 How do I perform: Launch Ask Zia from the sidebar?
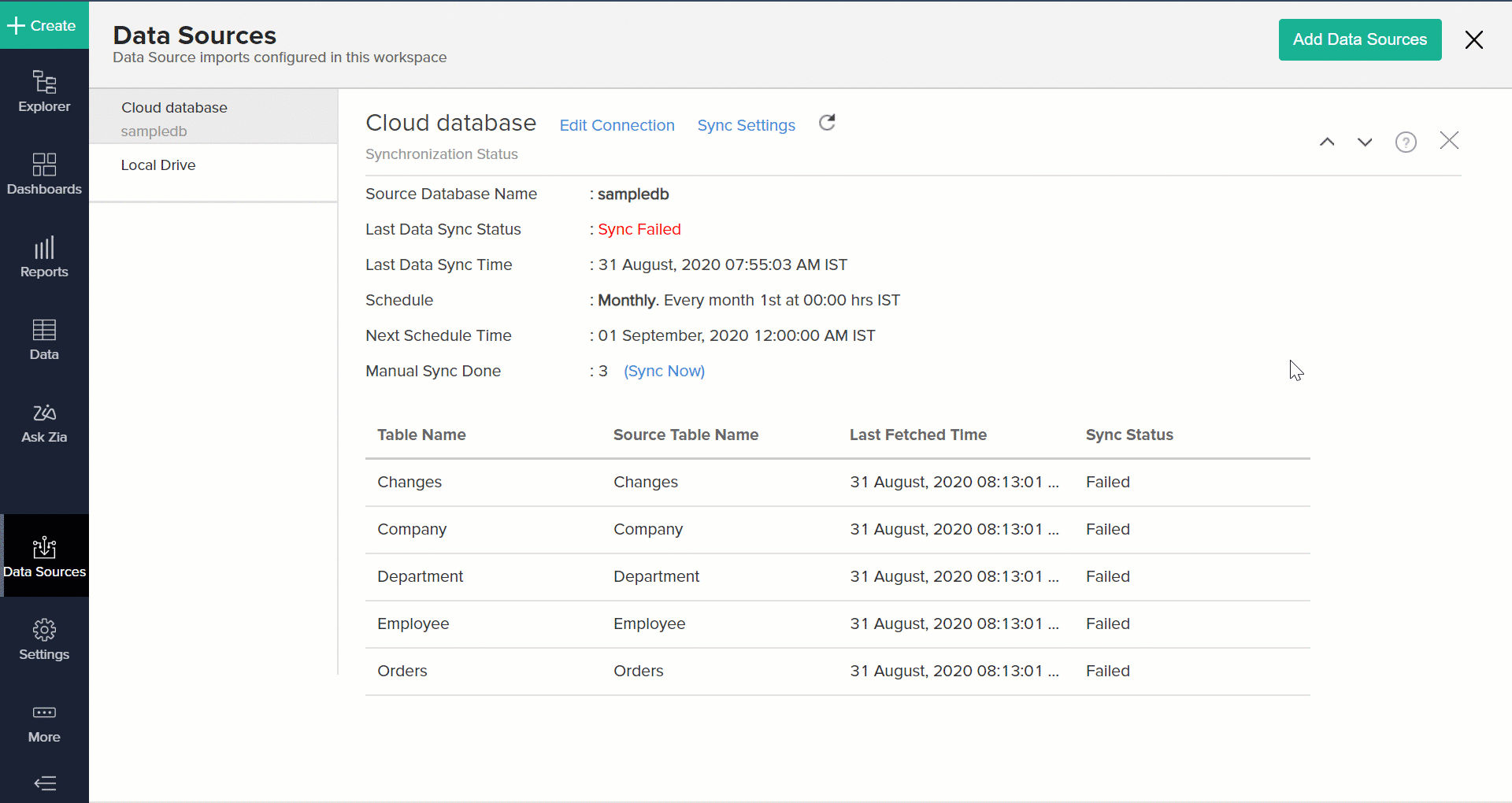click(43, 424)
